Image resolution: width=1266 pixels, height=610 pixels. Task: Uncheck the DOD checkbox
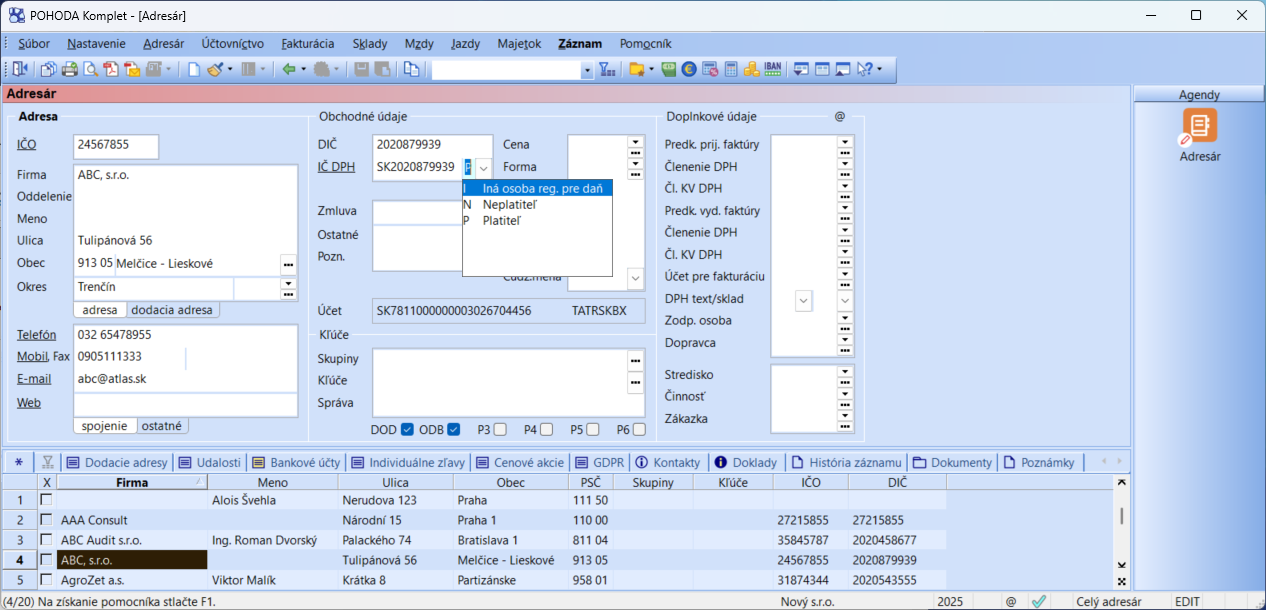[407, 430]
